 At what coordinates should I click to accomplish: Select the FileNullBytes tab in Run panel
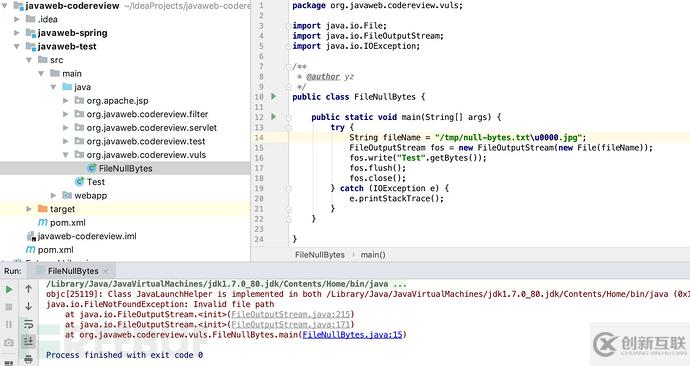pos(73,271)
